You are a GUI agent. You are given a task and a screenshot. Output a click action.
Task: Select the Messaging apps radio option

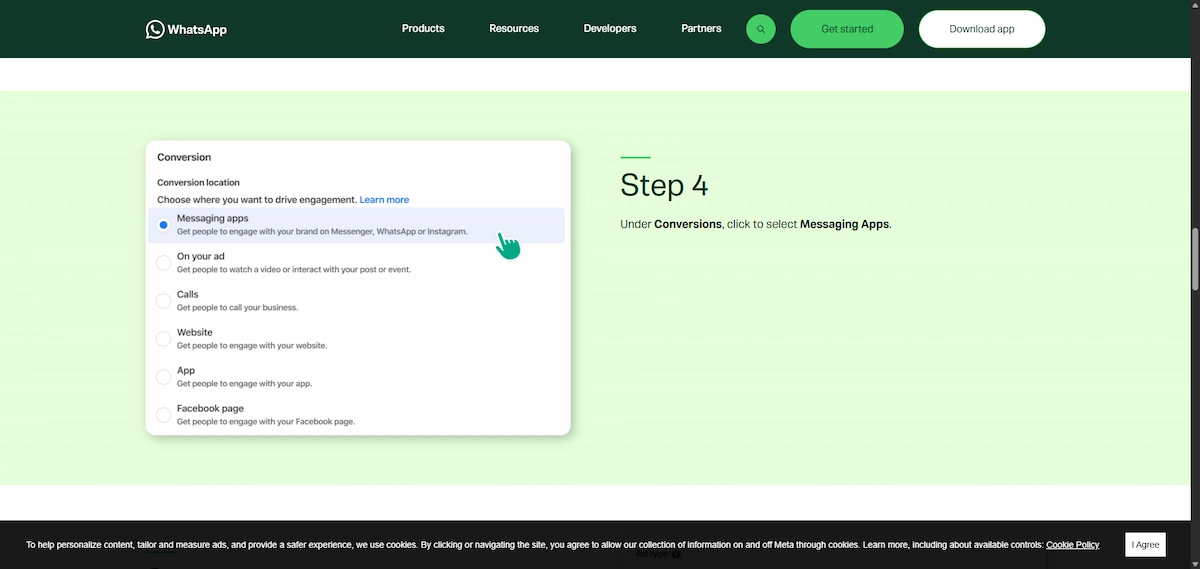click(x=163, y=225)
